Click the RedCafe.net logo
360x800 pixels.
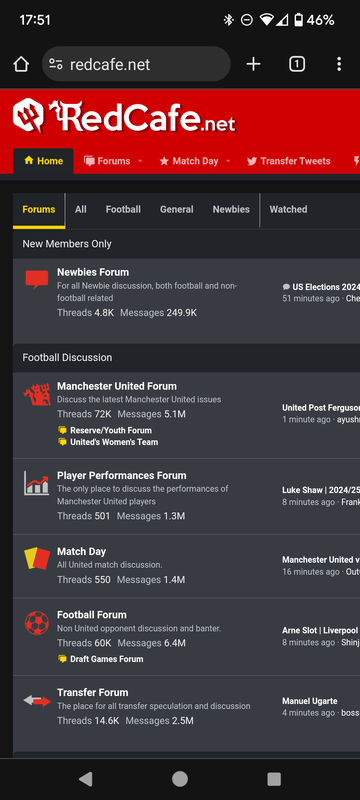(124, 116)
